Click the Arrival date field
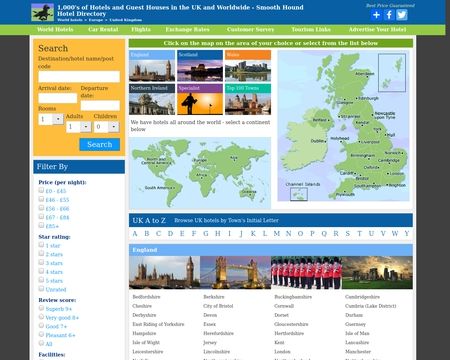This screenshot has height=360, width=450. 58,98
